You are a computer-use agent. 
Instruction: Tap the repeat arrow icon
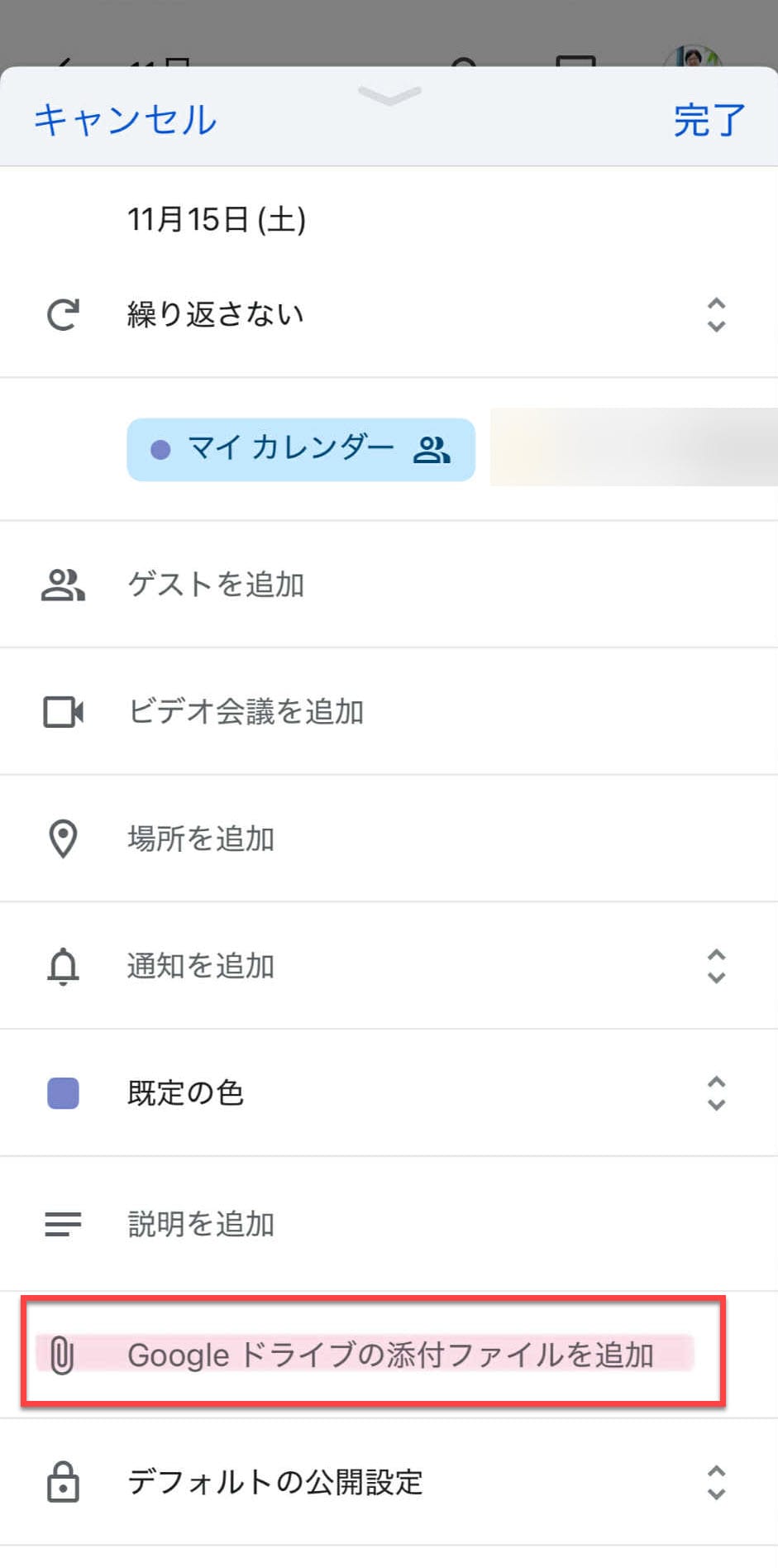click(x=63, y=314)
